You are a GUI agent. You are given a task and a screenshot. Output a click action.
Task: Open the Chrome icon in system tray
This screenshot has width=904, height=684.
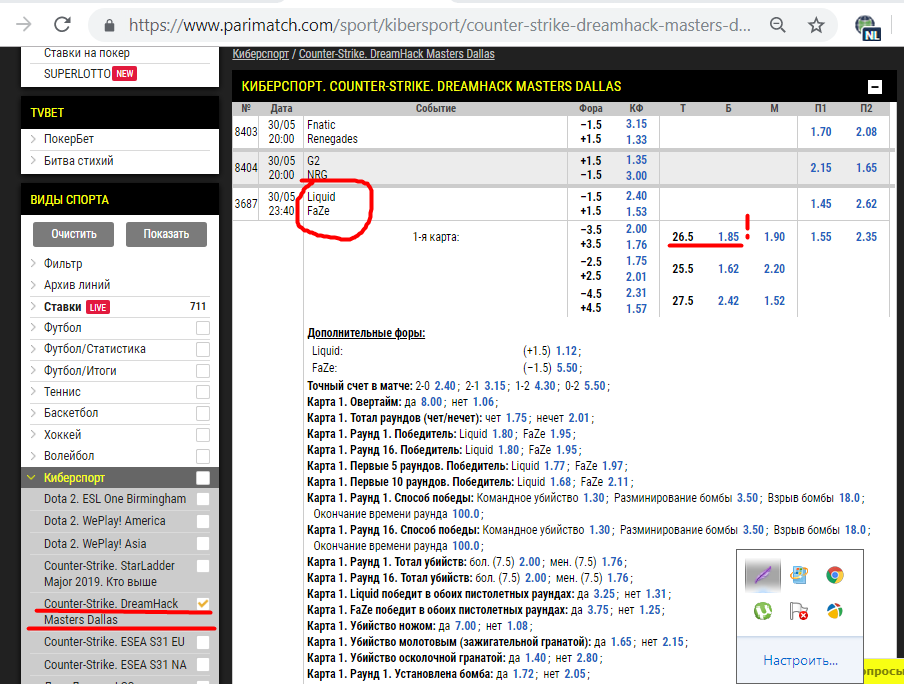(x=834, y=575)
